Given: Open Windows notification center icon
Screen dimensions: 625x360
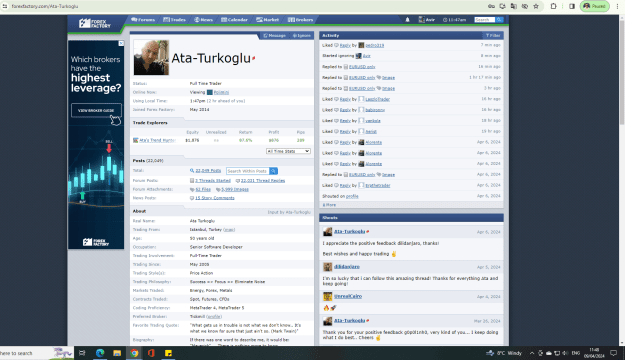Looking at the screenshot, I should coord(614,353).
